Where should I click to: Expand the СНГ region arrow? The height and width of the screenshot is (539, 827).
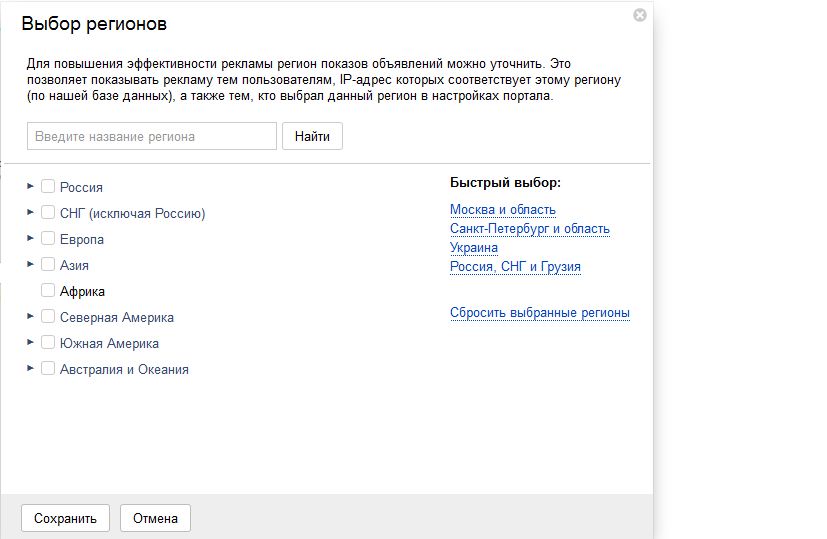(31, 212)
